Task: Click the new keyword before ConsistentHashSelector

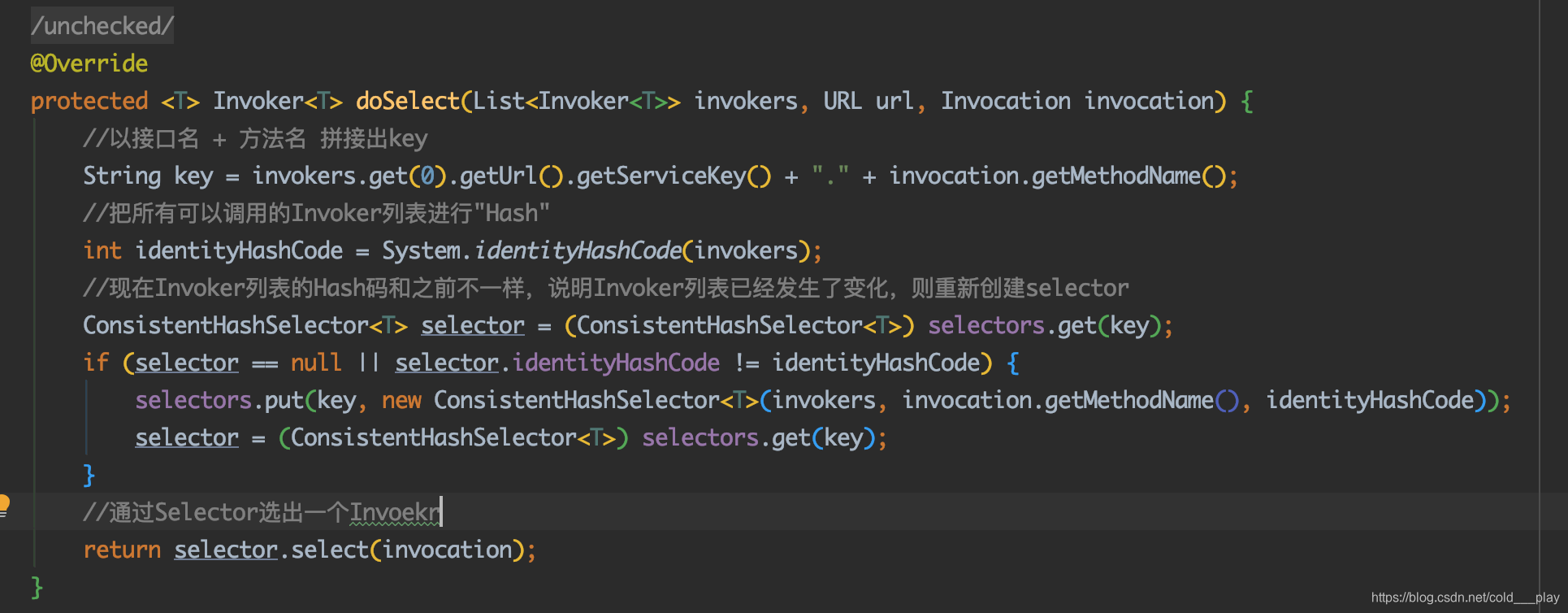Action: pos(401,400)
